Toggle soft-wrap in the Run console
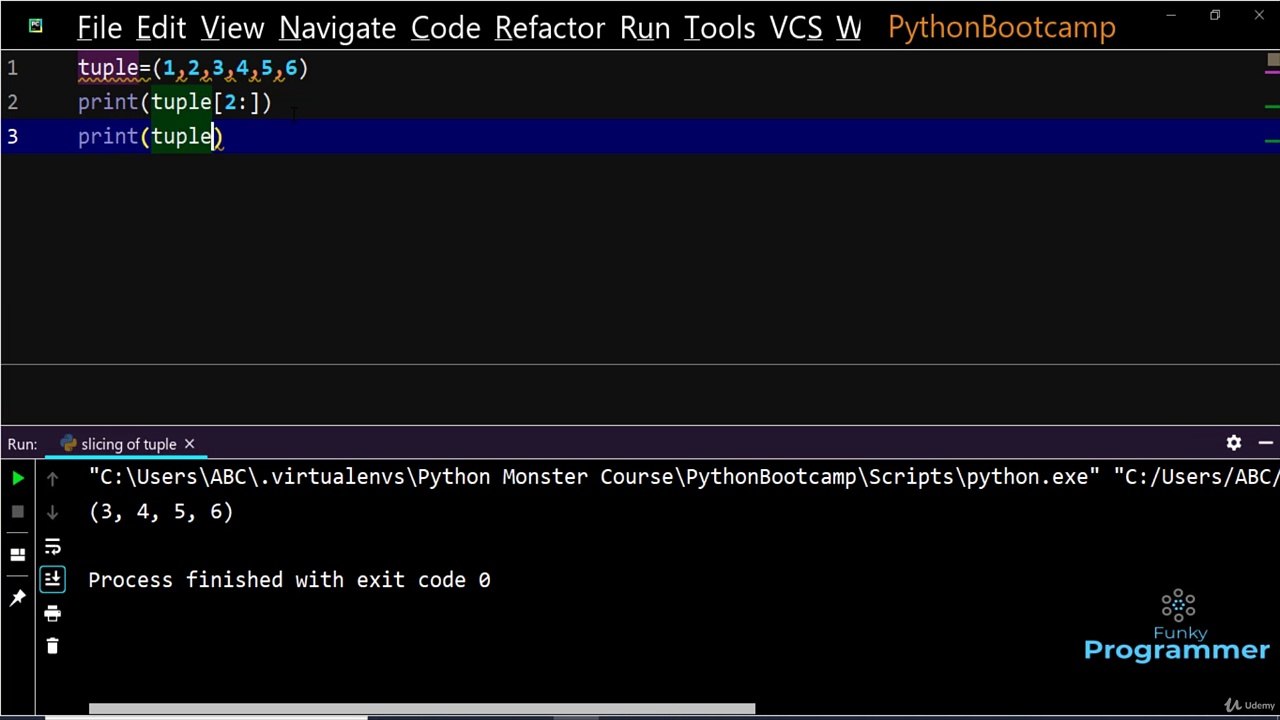 point(52,546)
